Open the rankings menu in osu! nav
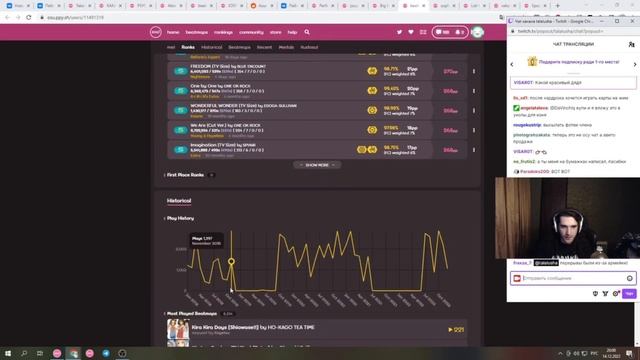640x360 pixels. coord(223,32)
